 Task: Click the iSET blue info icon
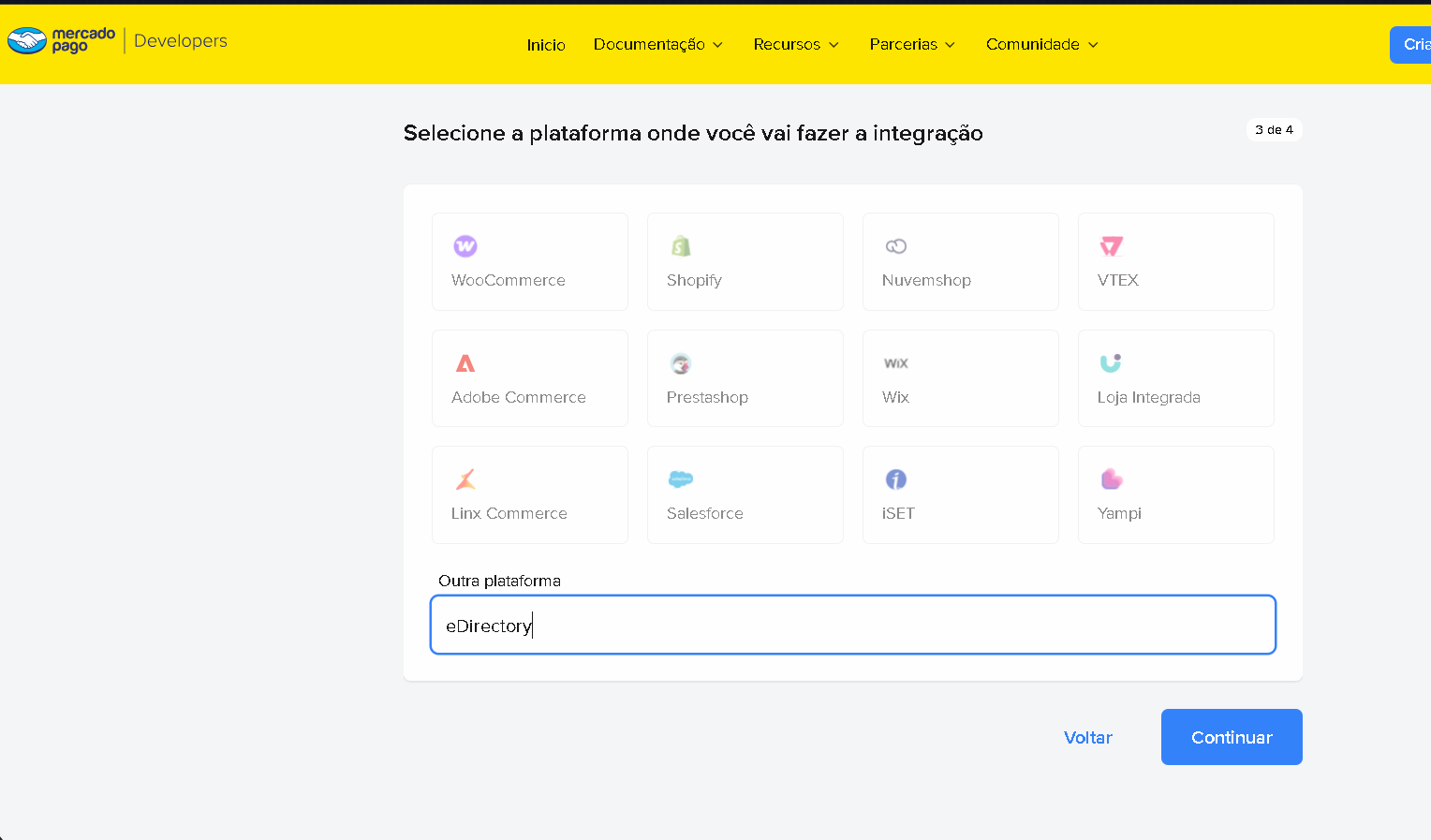896,479
